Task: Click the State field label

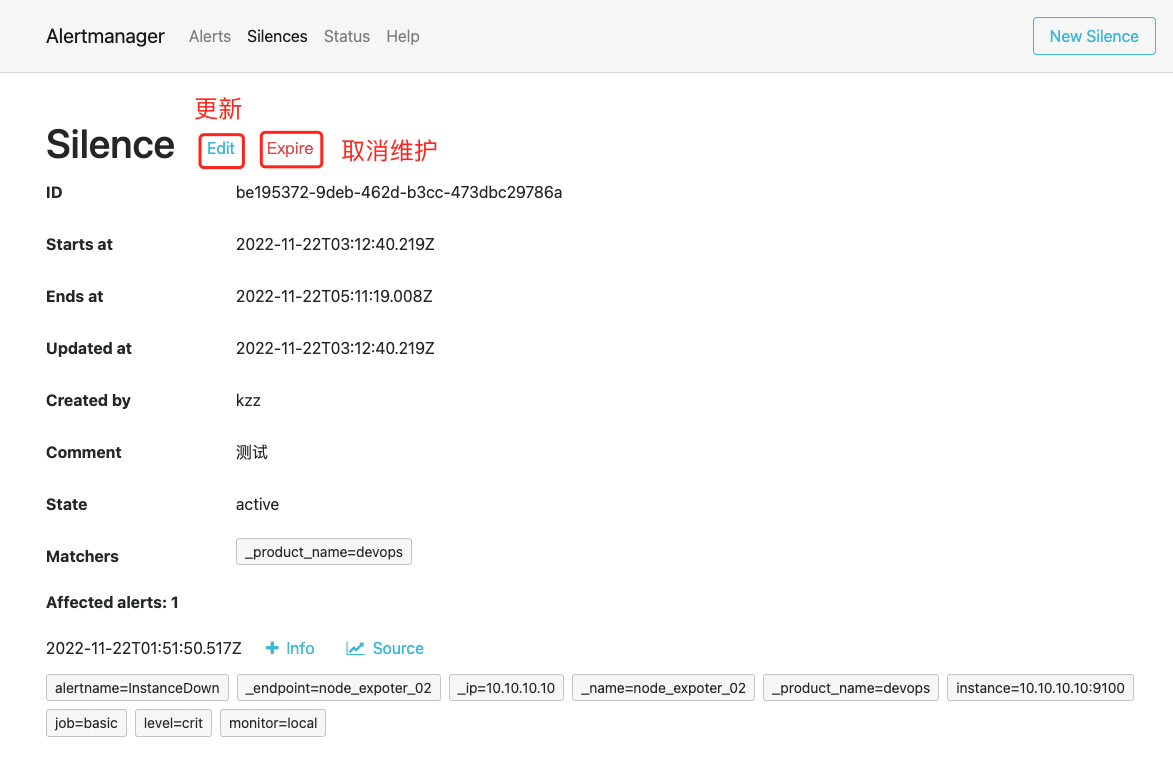Action: pyautogui.click(x=67, y=505)
